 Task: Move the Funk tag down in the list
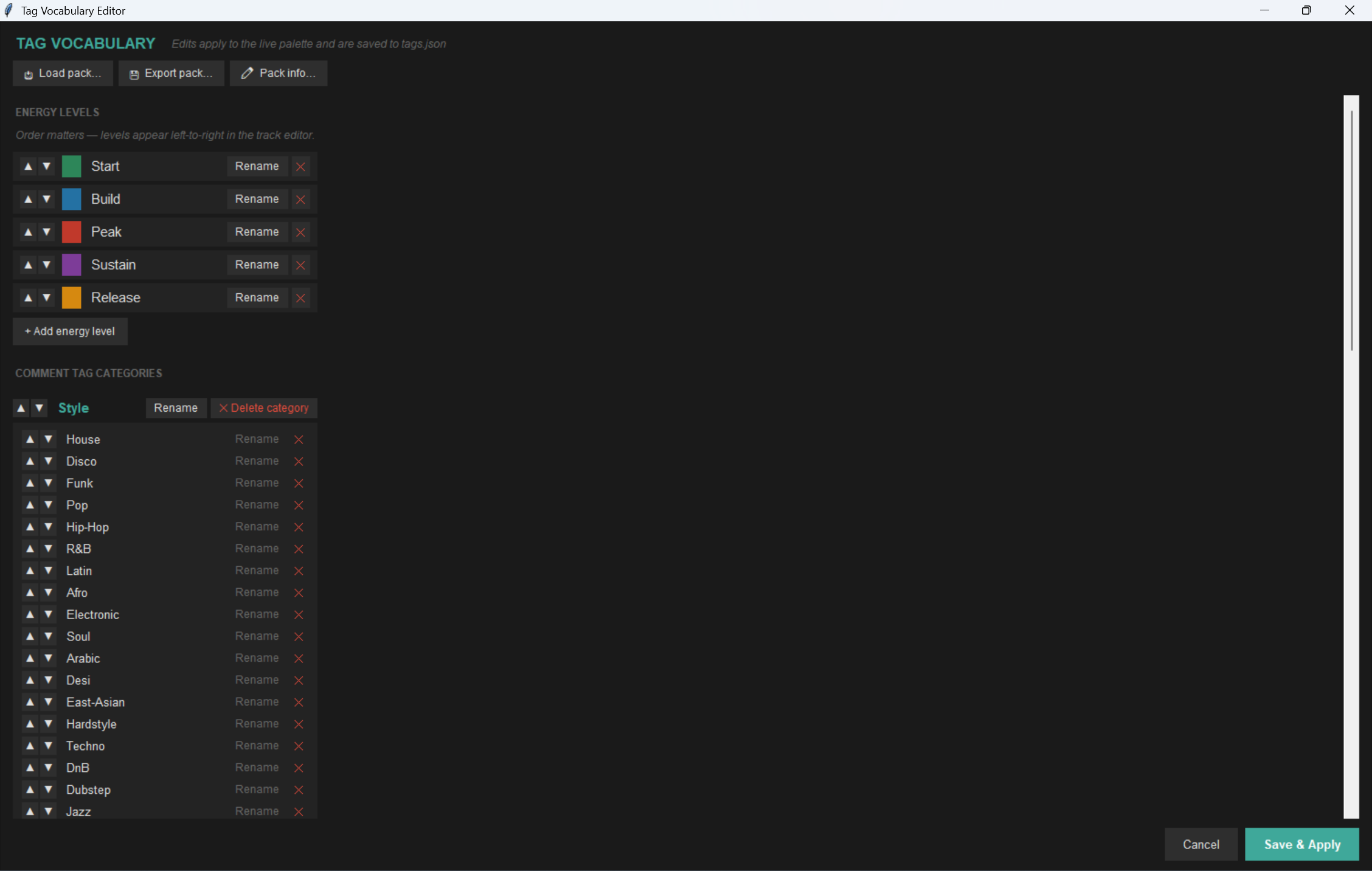click(x=48, y=483)
